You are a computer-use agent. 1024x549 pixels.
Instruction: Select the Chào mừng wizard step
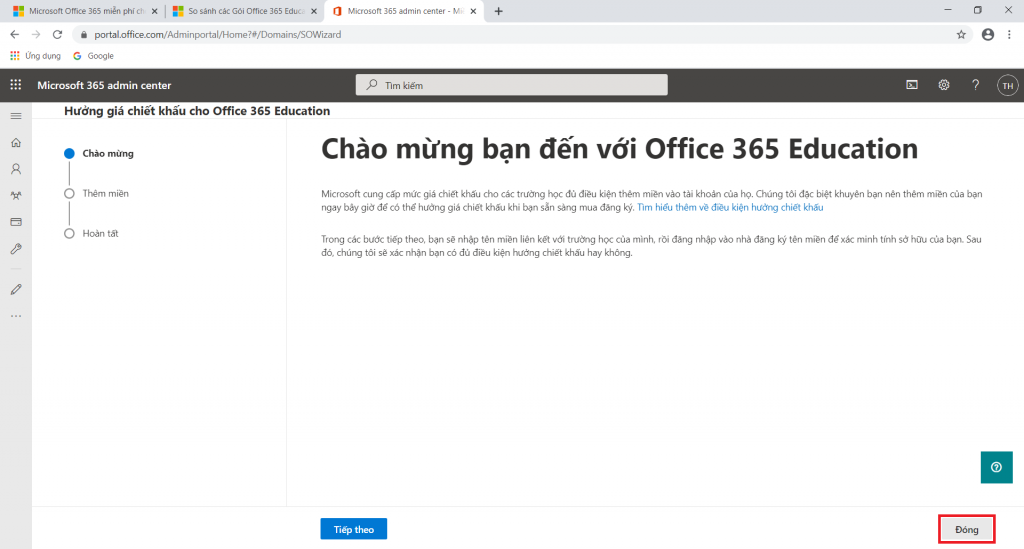tap(99, 153)
